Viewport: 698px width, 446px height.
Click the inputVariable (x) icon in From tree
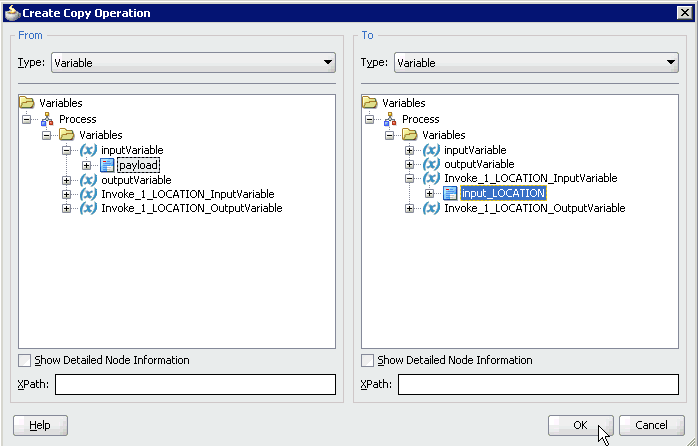click(88, 150)
